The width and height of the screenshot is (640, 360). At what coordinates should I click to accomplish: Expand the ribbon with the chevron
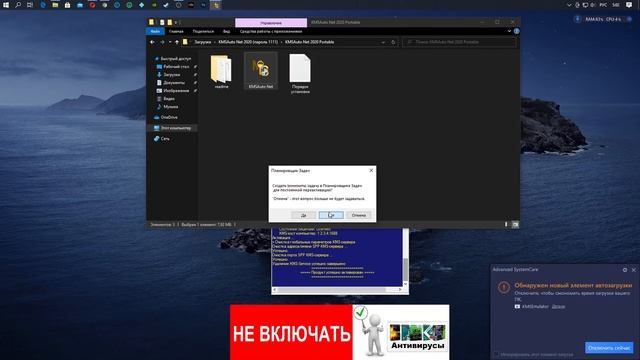(x=509, y=31)
